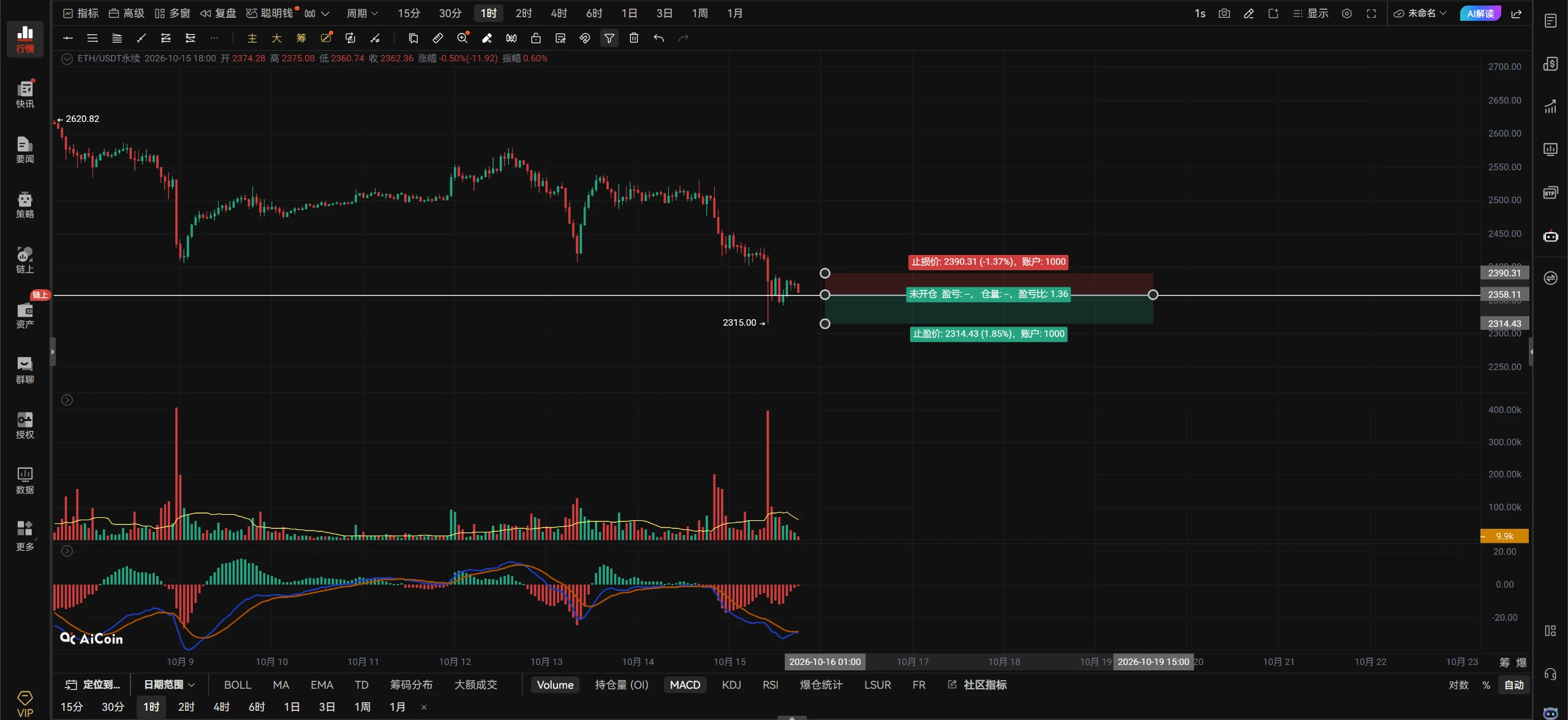Open the share export icon
The image size is (1568, 720).
tap(1517, 13)
